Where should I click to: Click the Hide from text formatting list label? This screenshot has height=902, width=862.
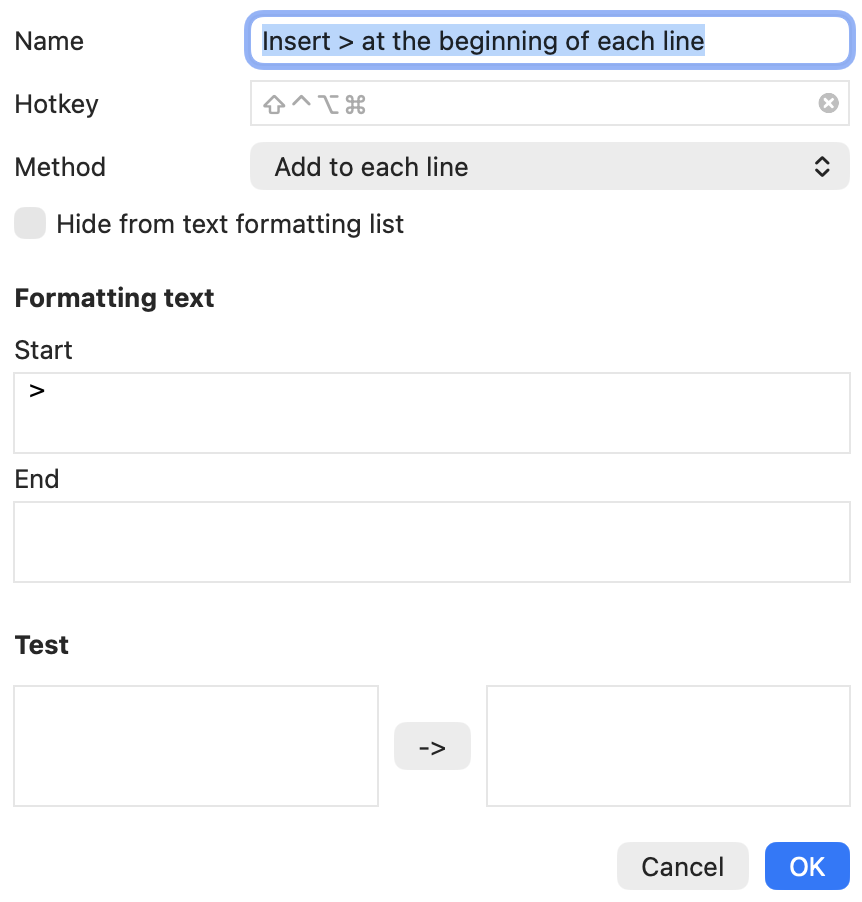tap(230, 224)
